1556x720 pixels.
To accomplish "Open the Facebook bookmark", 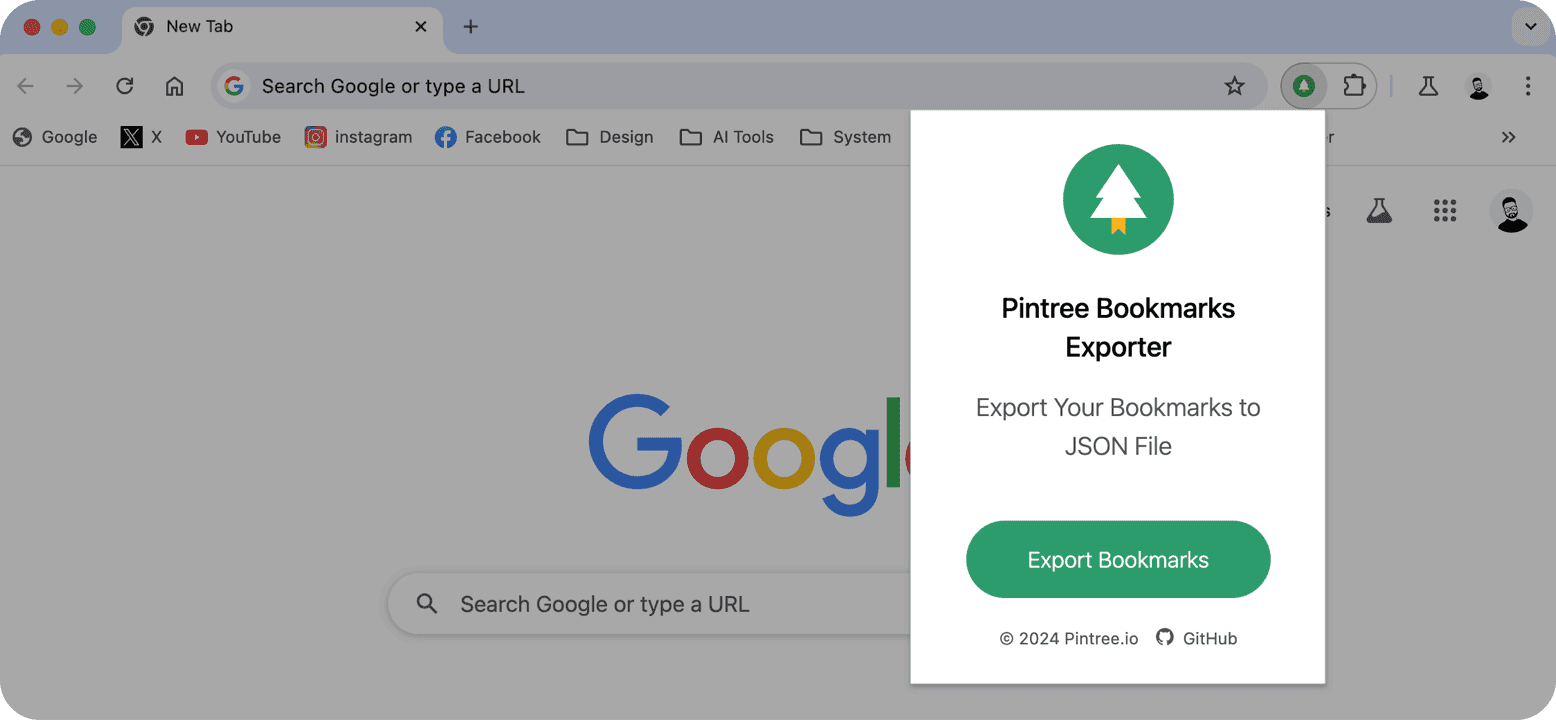I will [488, 137].
